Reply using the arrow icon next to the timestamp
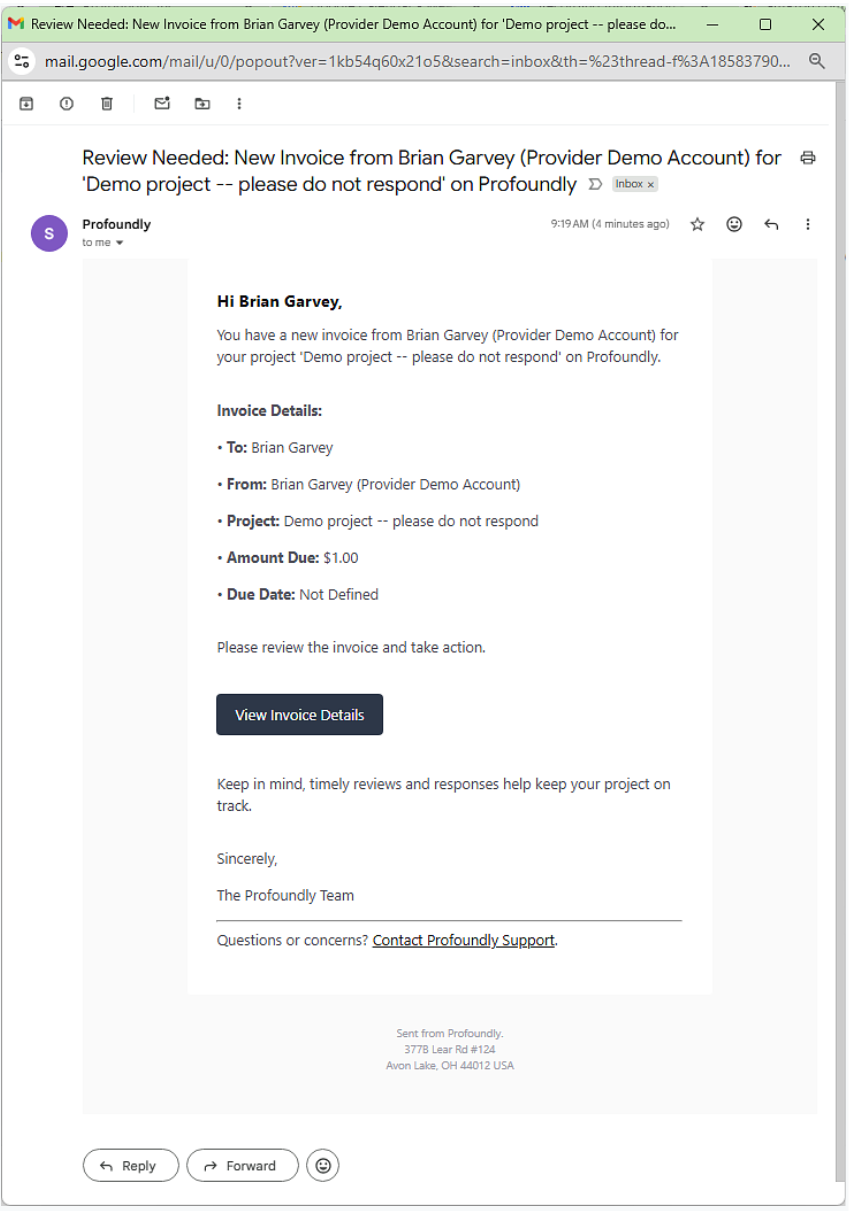 click(x=771, y=224)
